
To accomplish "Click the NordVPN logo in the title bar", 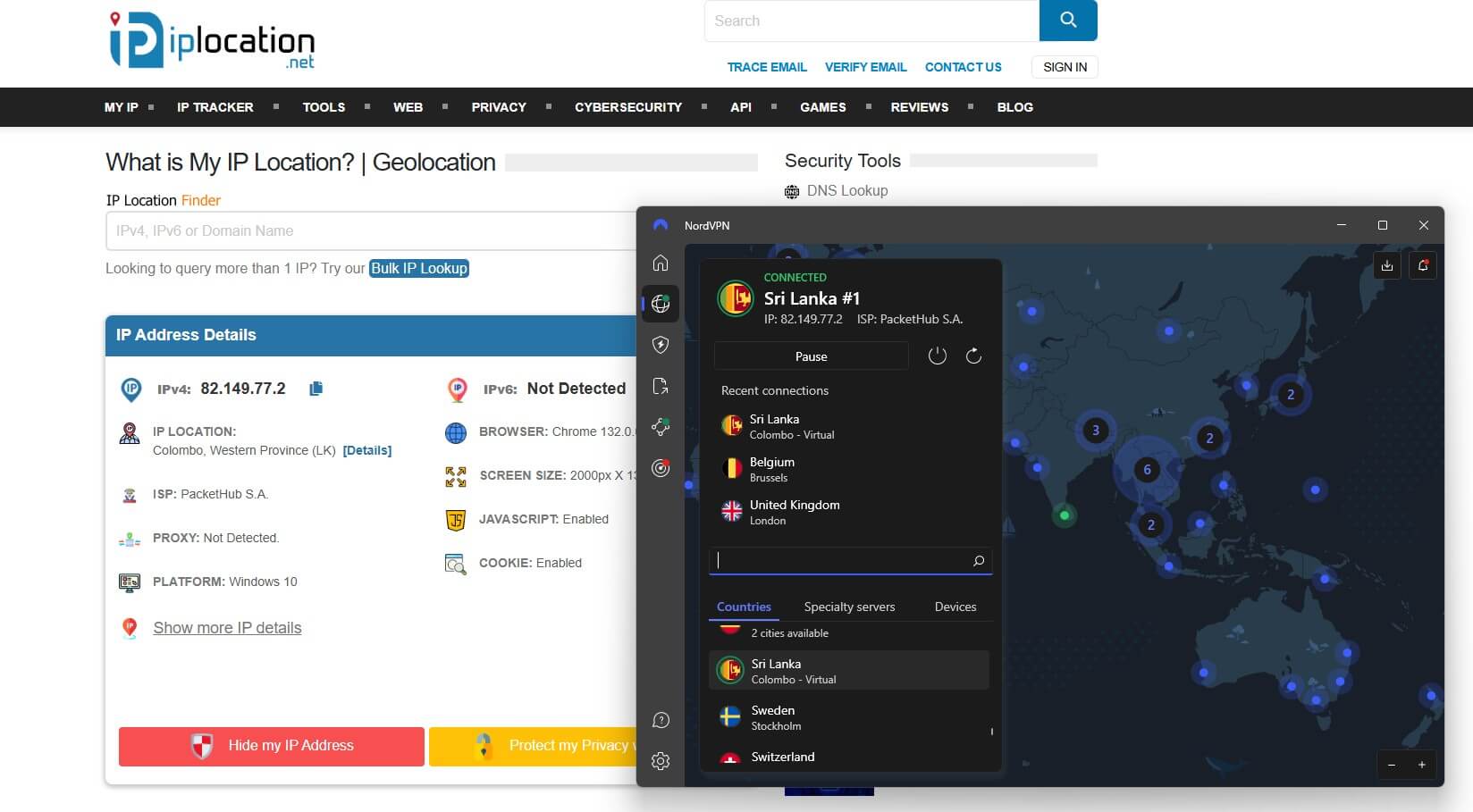I will pos(661,225).
